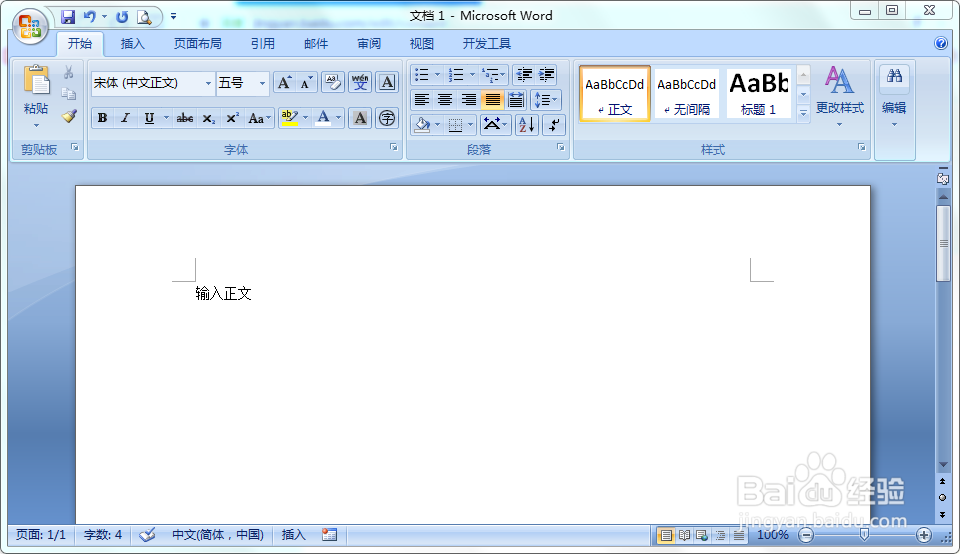Activate the Format Painter brush
Image resolution: width=960 pixels, height=554 pixels.
(69, 116)
